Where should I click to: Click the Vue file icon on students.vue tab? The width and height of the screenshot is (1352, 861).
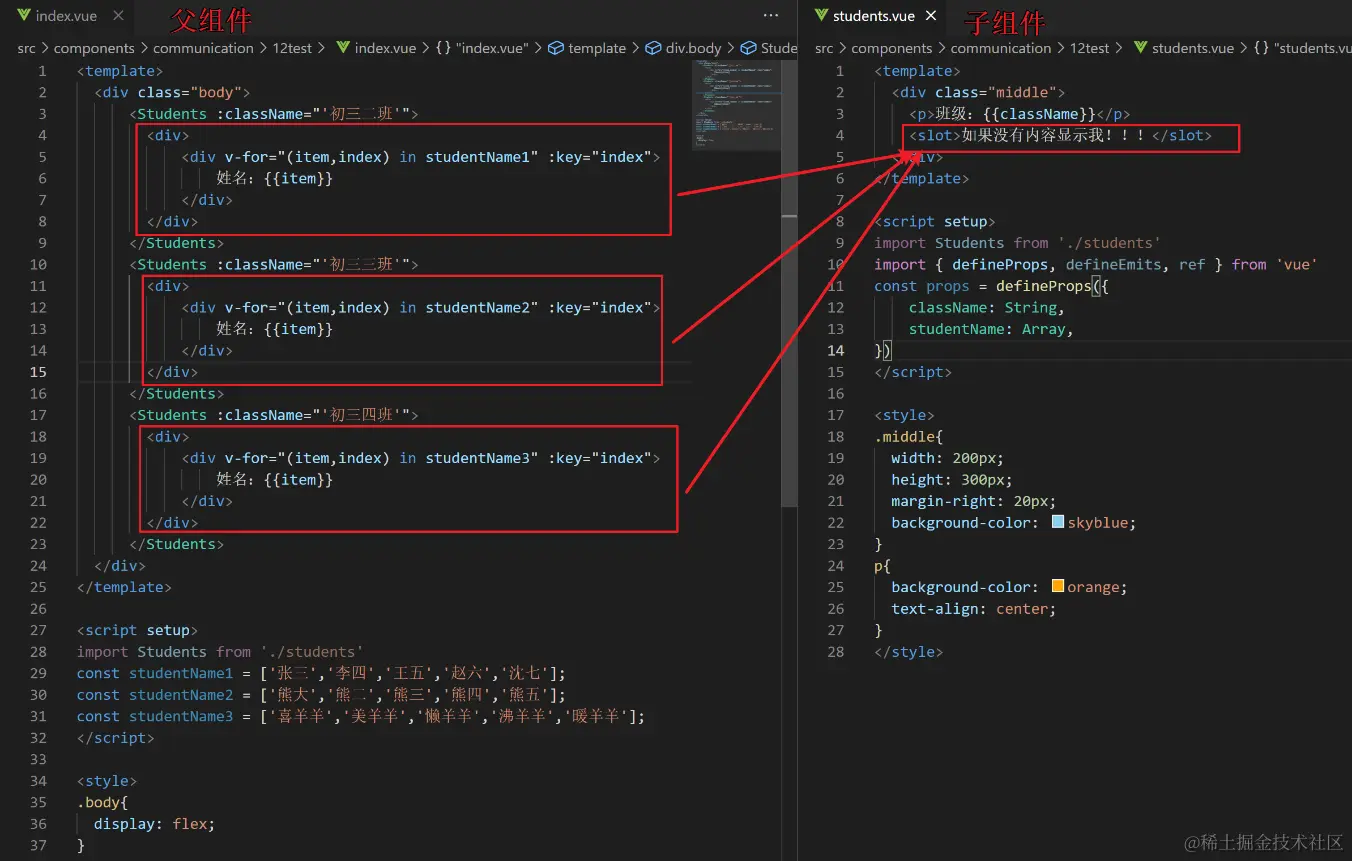(x=821, y=16)
